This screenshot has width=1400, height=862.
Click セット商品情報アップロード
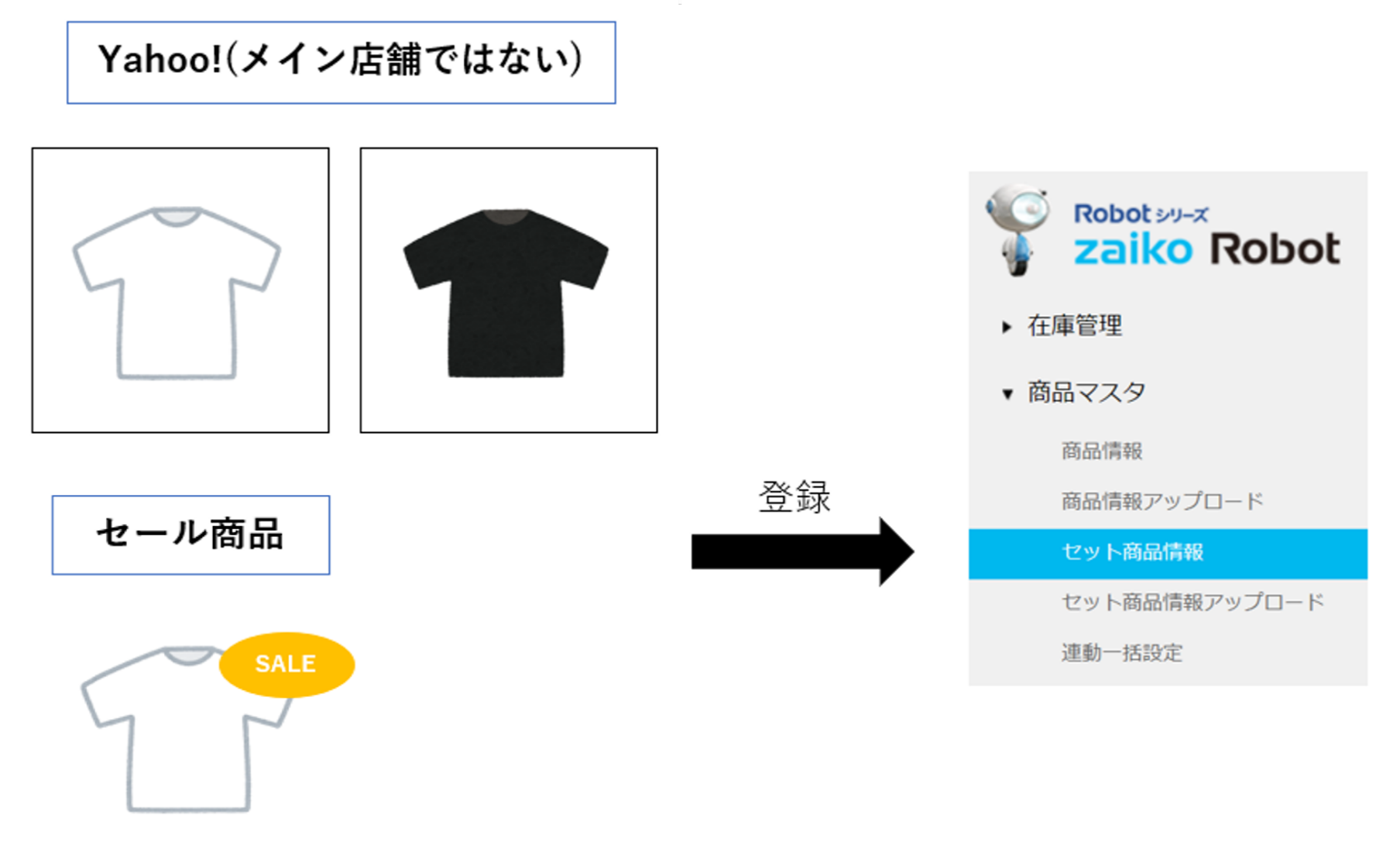tap(1192, 603)
